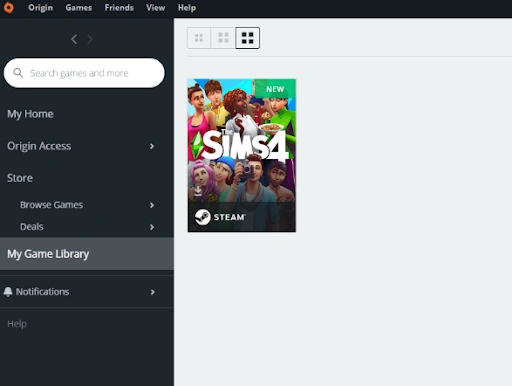Click the Notifications bell icon

pyautogui.click(x=8, y=292)
